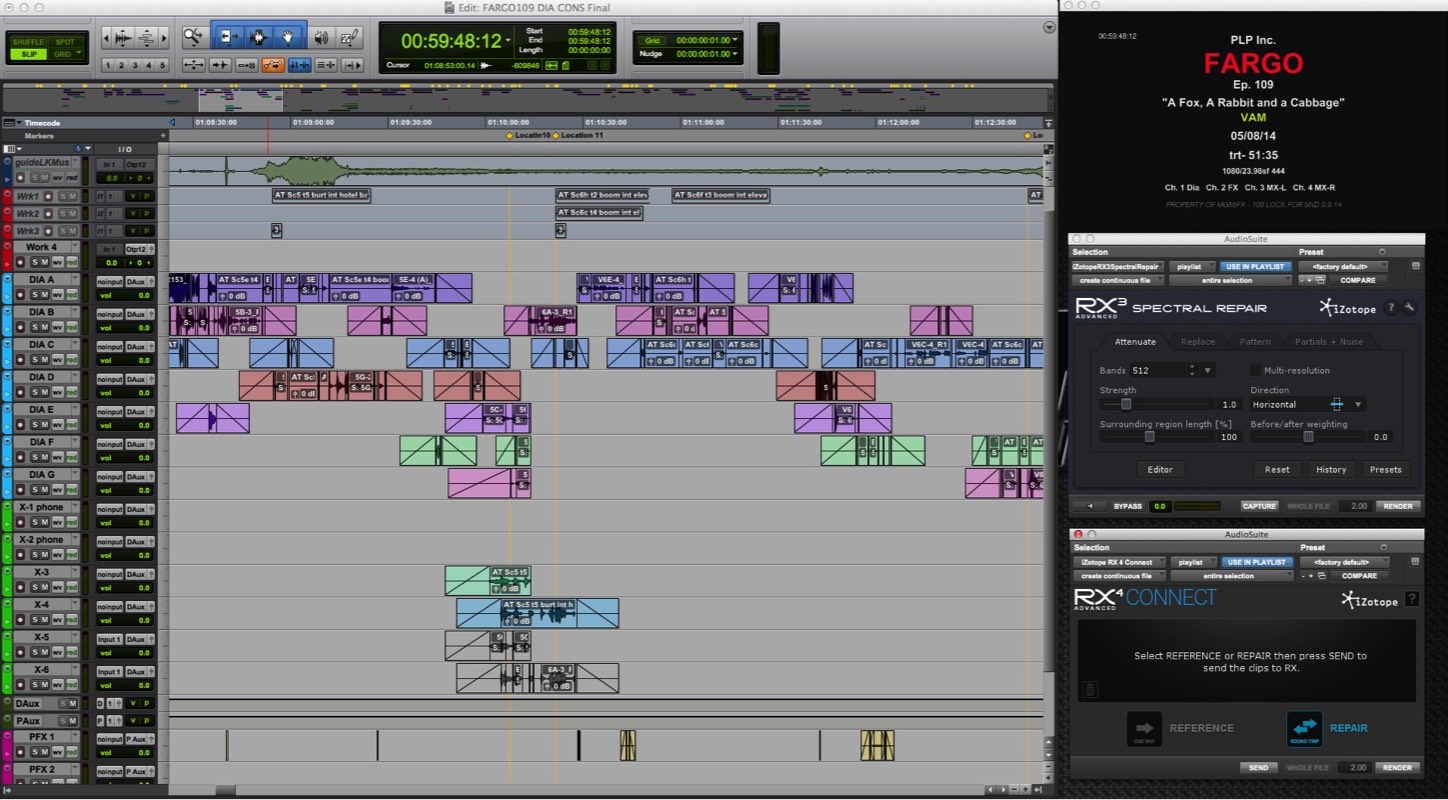Click the REPAIR round-trip icon in RX4 Connect
This screenshot has width=1448, height=800.
pyautogui.click(x=1305, y=729)
